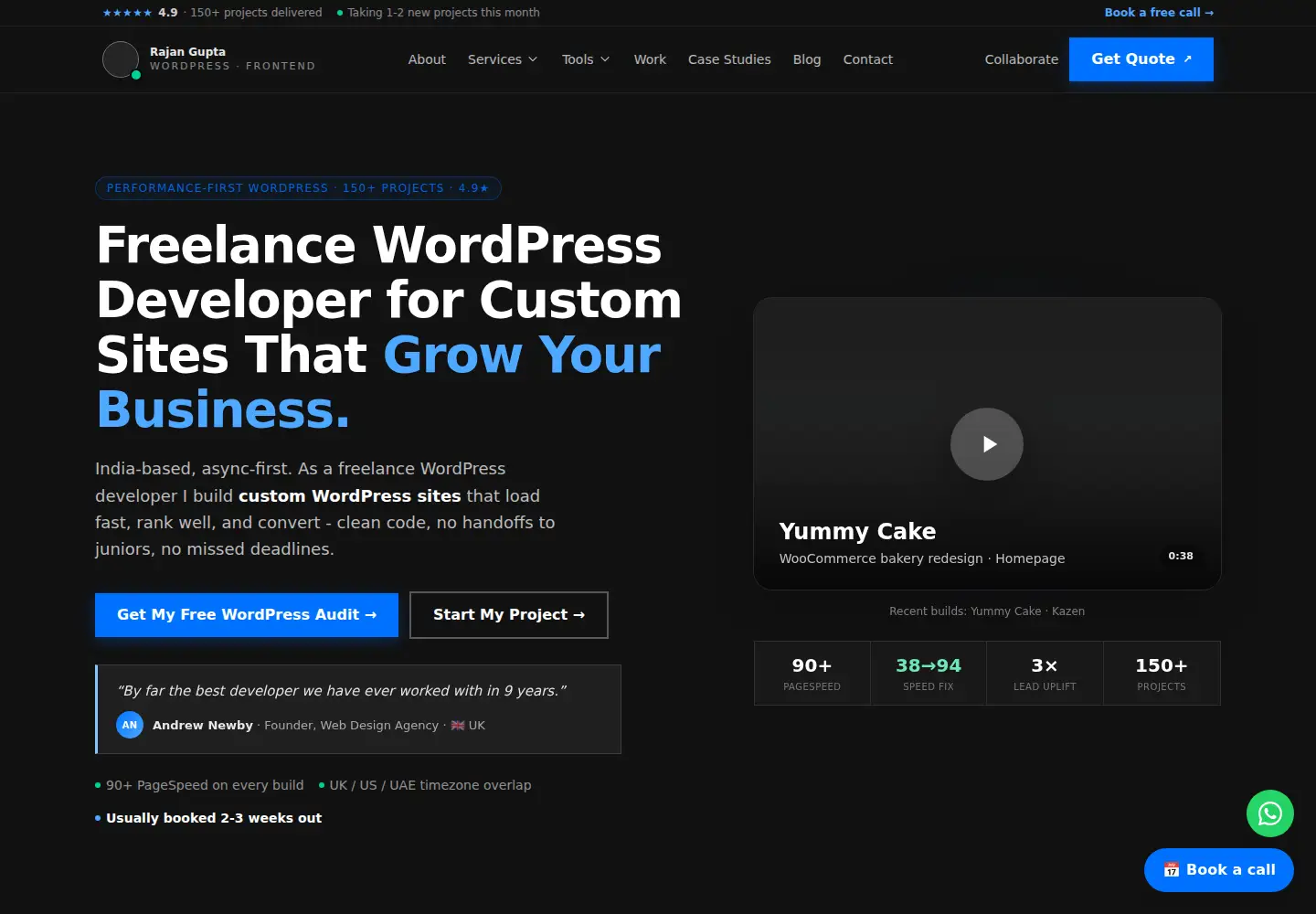Navigate to Contact page
The image size is (1316, 914).
coord(868,59)
